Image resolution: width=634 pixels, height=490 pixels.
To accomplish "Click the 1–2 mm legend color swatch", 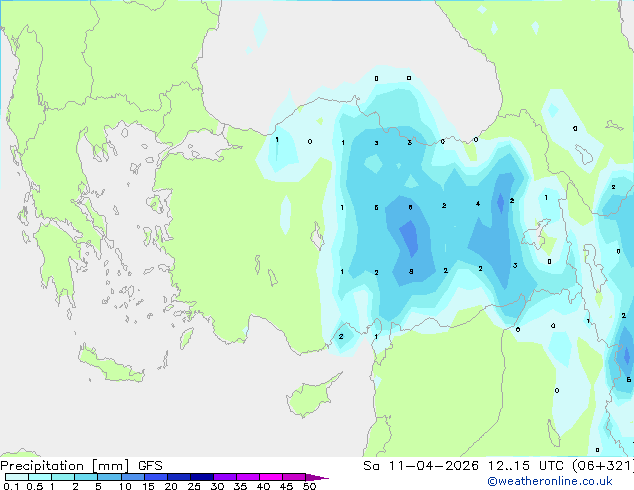I will (63, 477).
